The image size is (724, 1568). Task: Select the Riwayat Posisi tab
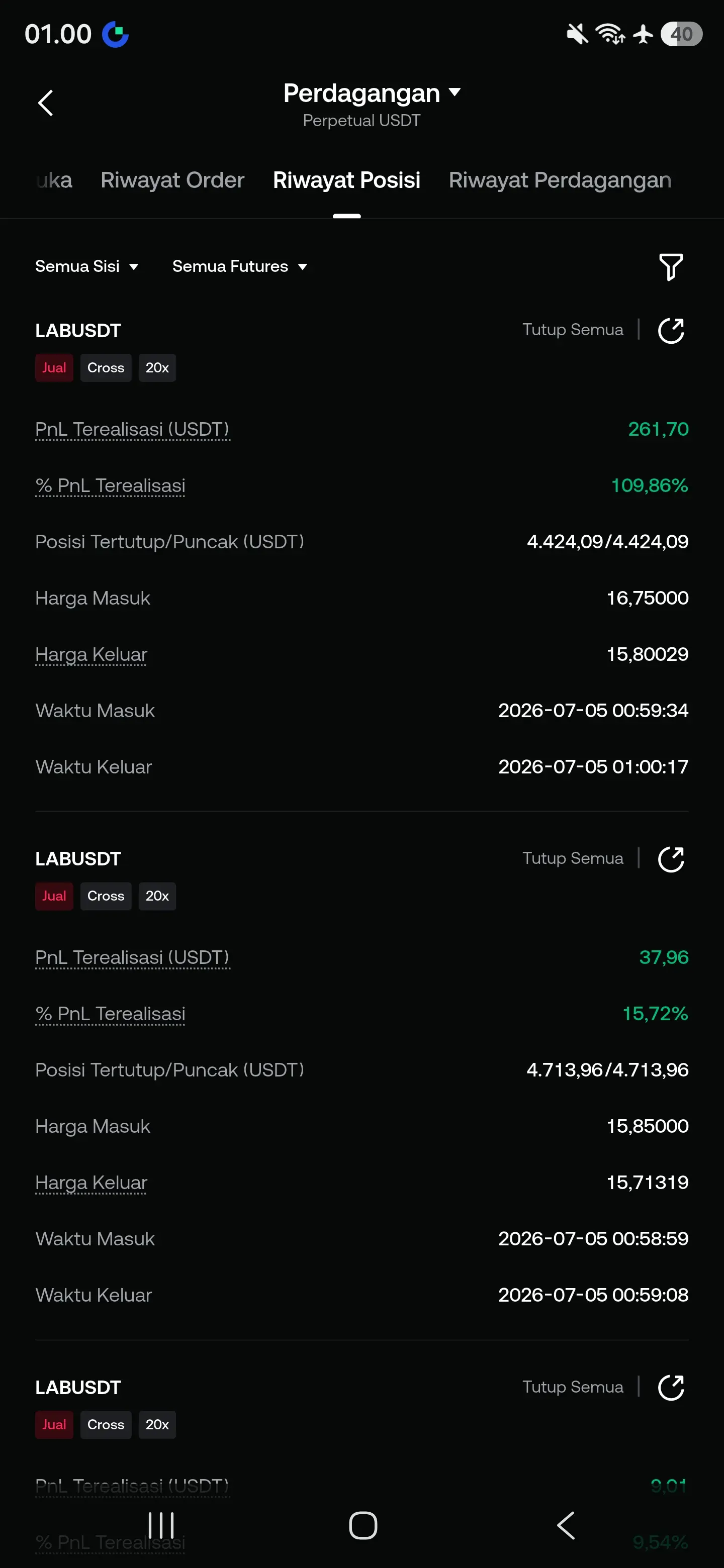click(346, 180)
